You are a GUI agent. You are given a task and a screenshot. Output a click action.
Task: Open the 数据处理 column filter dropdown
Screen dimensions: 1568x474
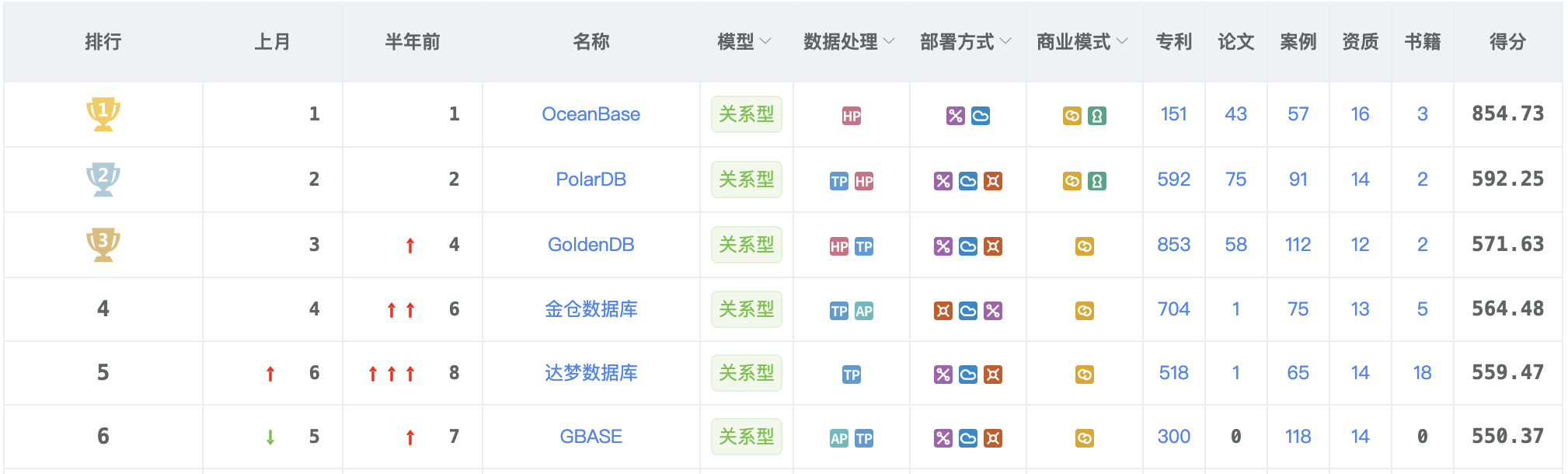(889, 41)
